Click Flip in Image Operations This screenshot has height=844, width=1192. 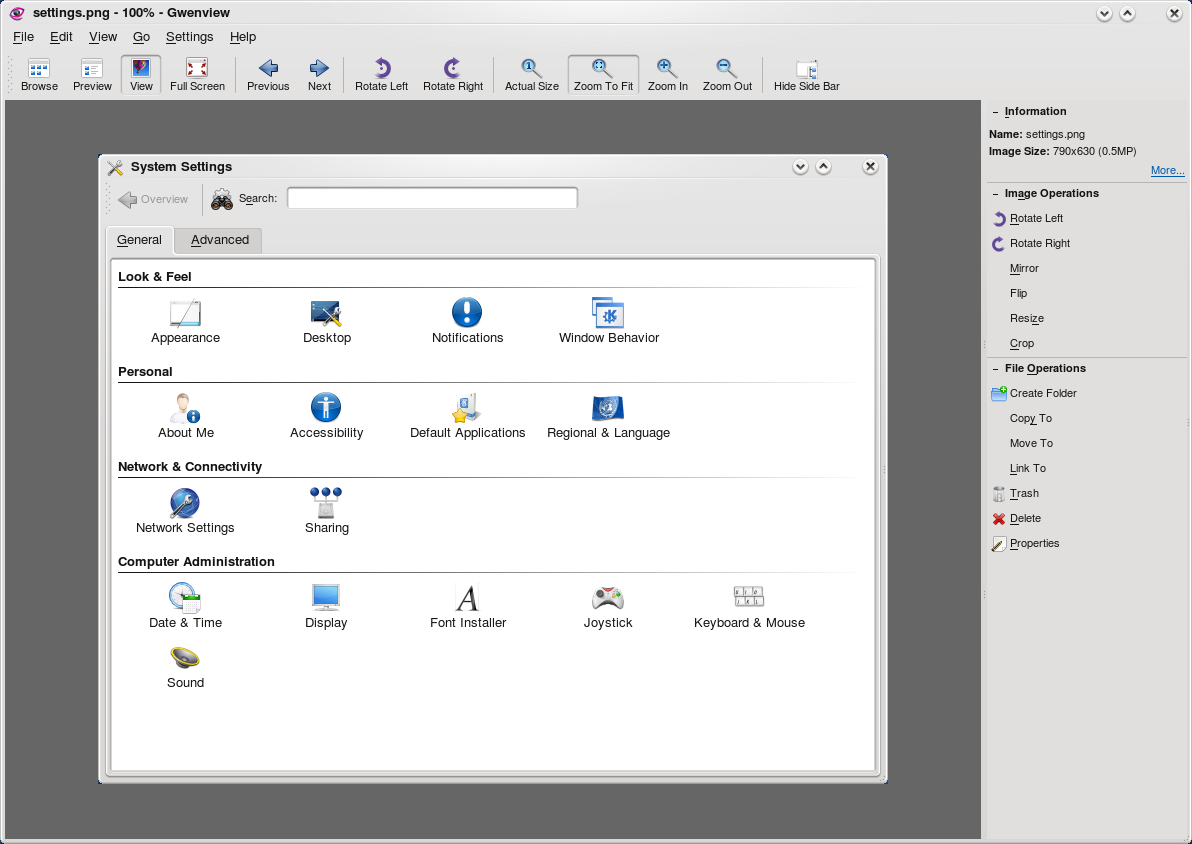point(1018,293)
